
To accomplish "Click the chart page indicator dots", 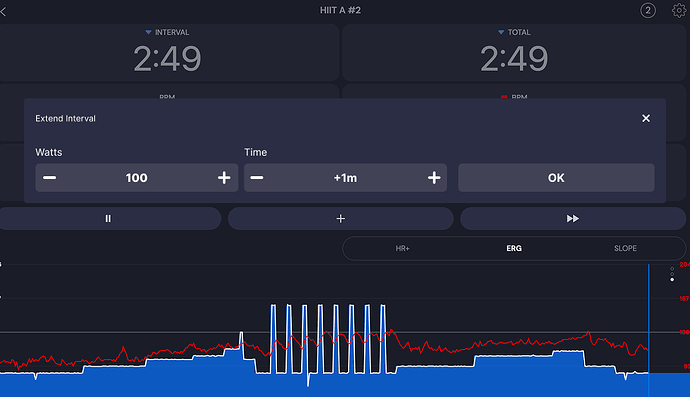I will 672,274.
